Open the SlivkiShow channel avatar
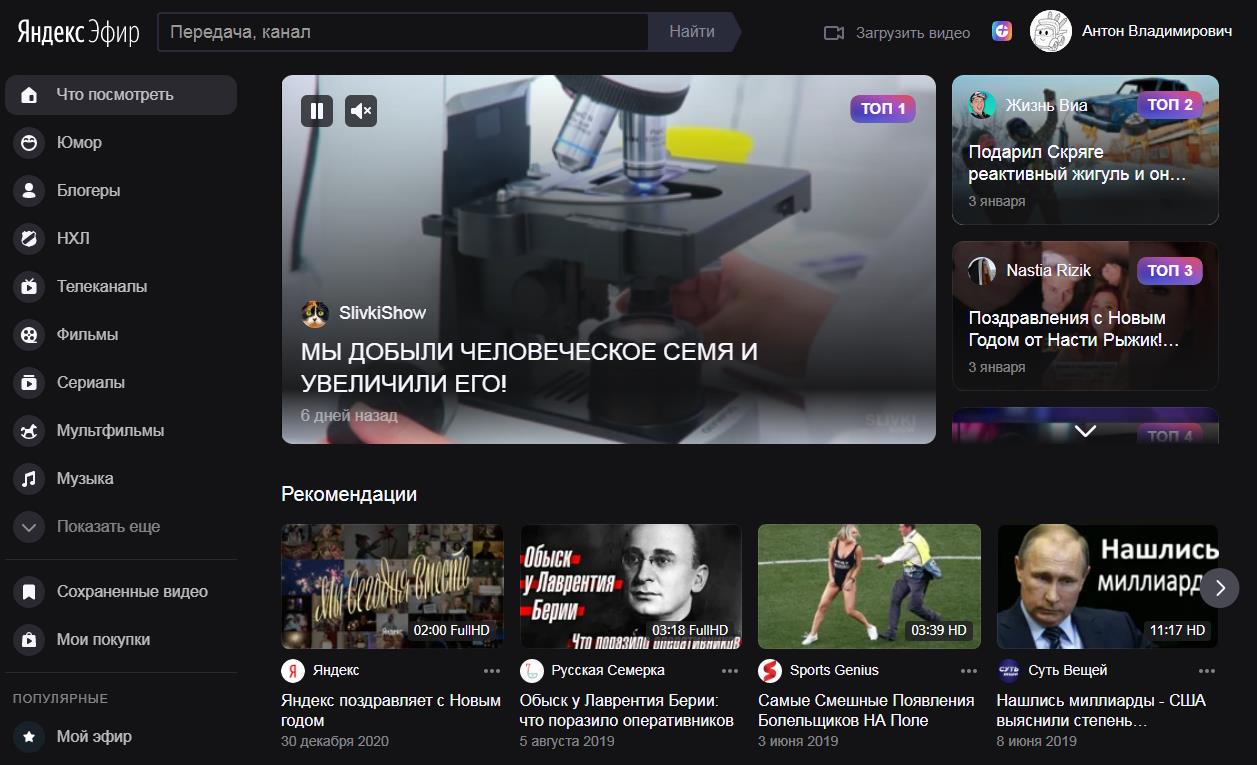1257x765 pixels. 315,313
